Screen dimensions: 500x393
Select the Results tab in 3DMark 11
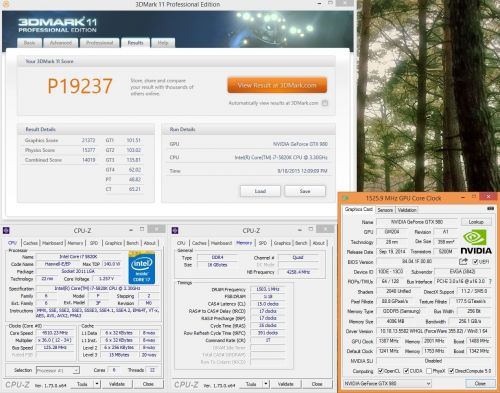click(135, 43)
